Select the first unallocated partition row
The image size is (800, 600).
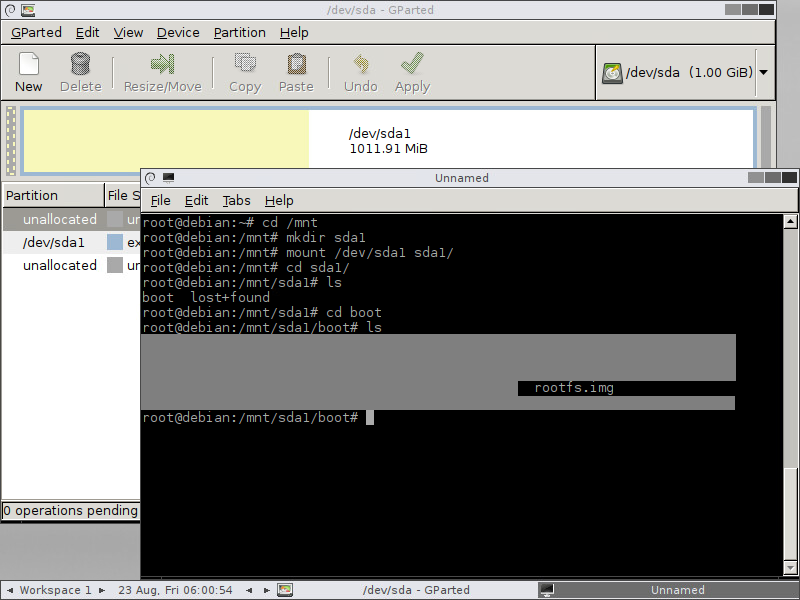(x=71, y=219)
